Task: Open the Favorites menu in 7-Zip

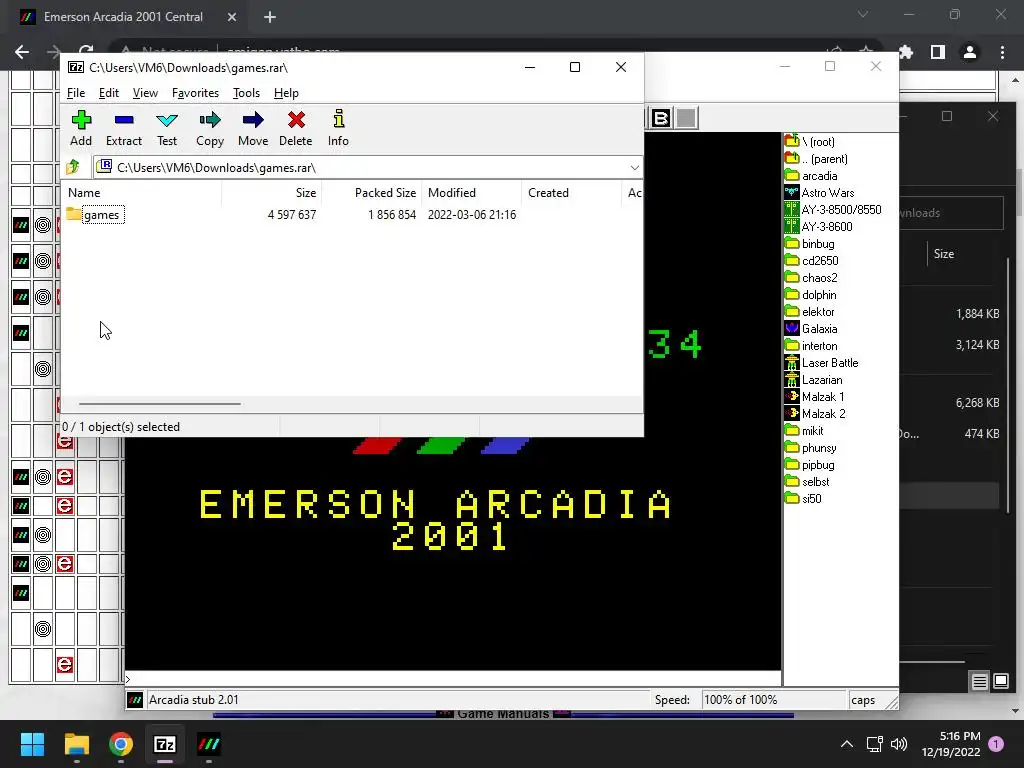Action: point(195,93)
